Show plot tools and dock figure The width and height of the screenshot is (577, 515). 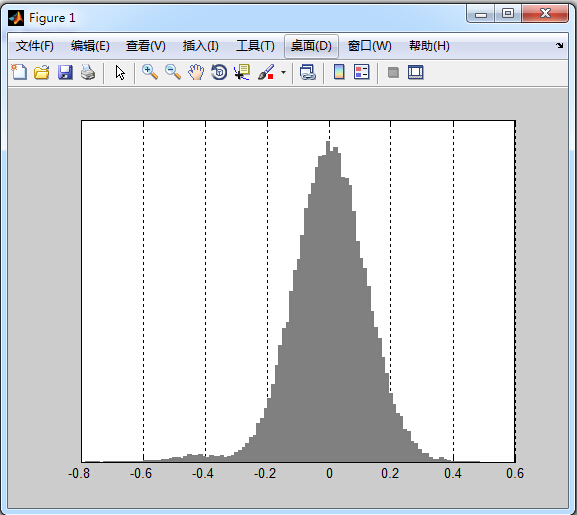(416, 72)
